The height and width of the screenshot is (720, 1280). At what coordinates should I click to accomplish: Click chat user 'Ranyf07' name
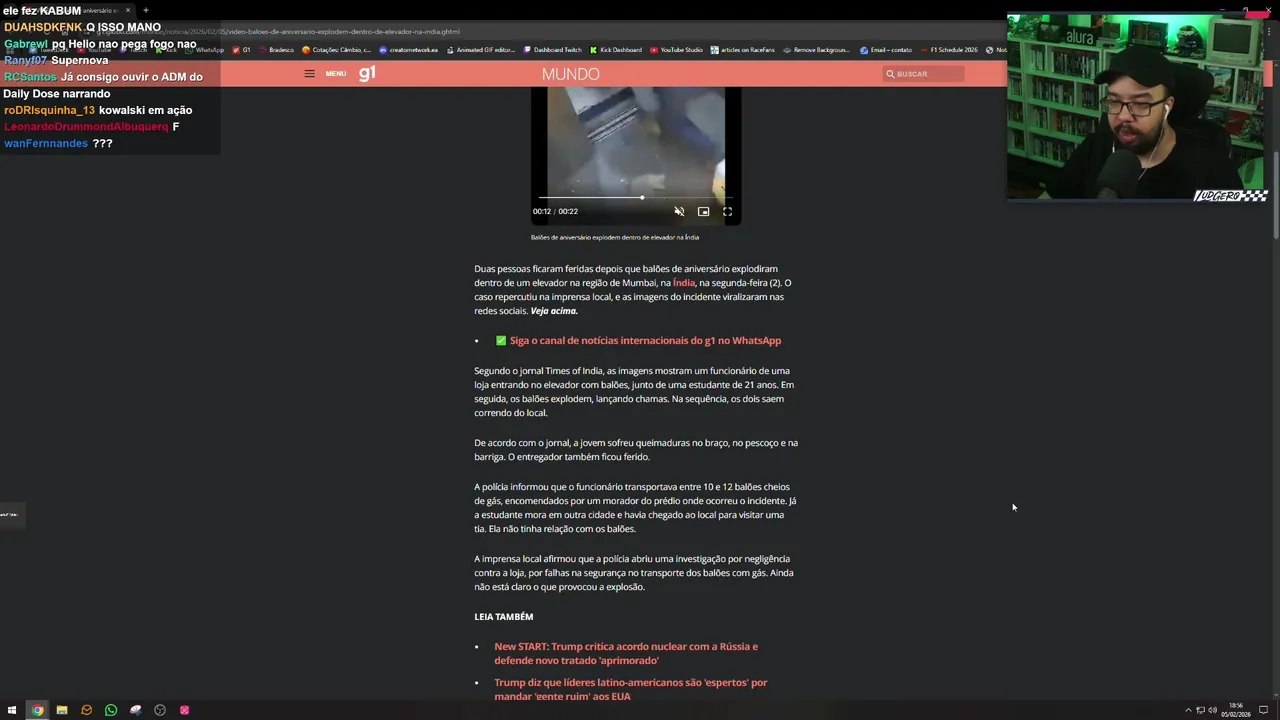click(x=26, y=60)
